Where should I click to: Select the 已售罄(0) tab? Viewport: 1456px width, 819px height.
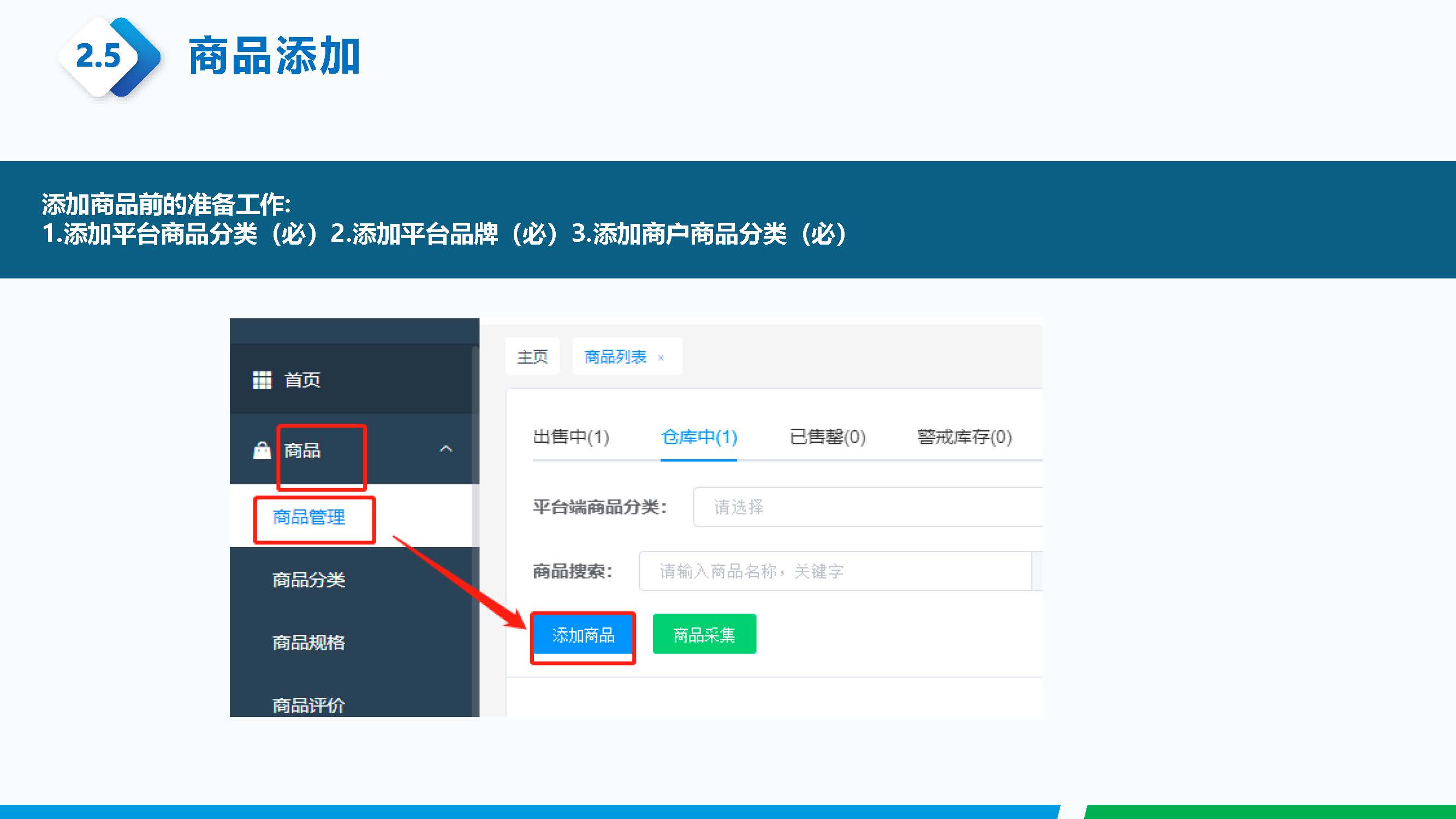[828, 437]
